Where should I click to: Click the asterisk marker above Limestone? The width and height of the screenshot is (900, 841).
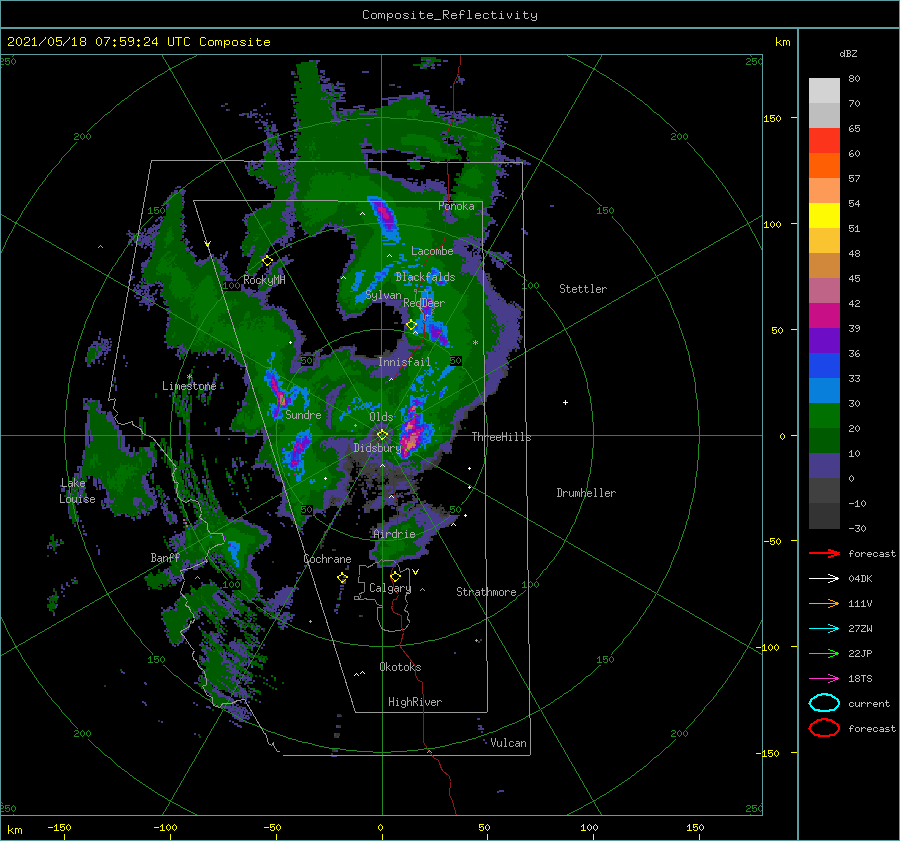[x=189, y=377]
